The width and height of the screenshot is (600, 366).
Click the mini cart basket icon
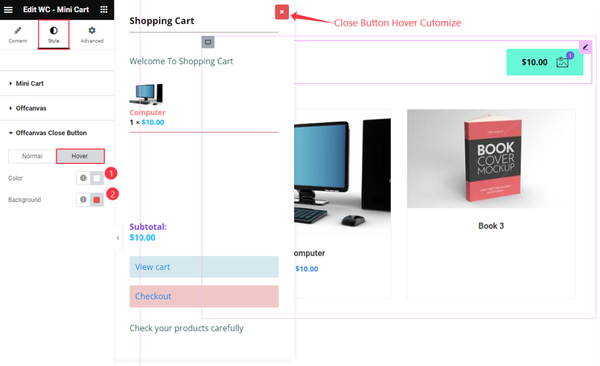(562, 62)
